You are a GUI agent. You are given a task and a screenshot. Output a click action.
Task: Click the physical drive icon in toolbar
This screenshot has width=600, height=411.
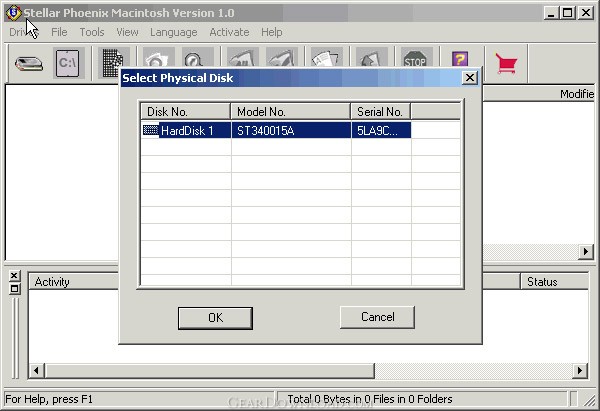[x=29, y=63]
